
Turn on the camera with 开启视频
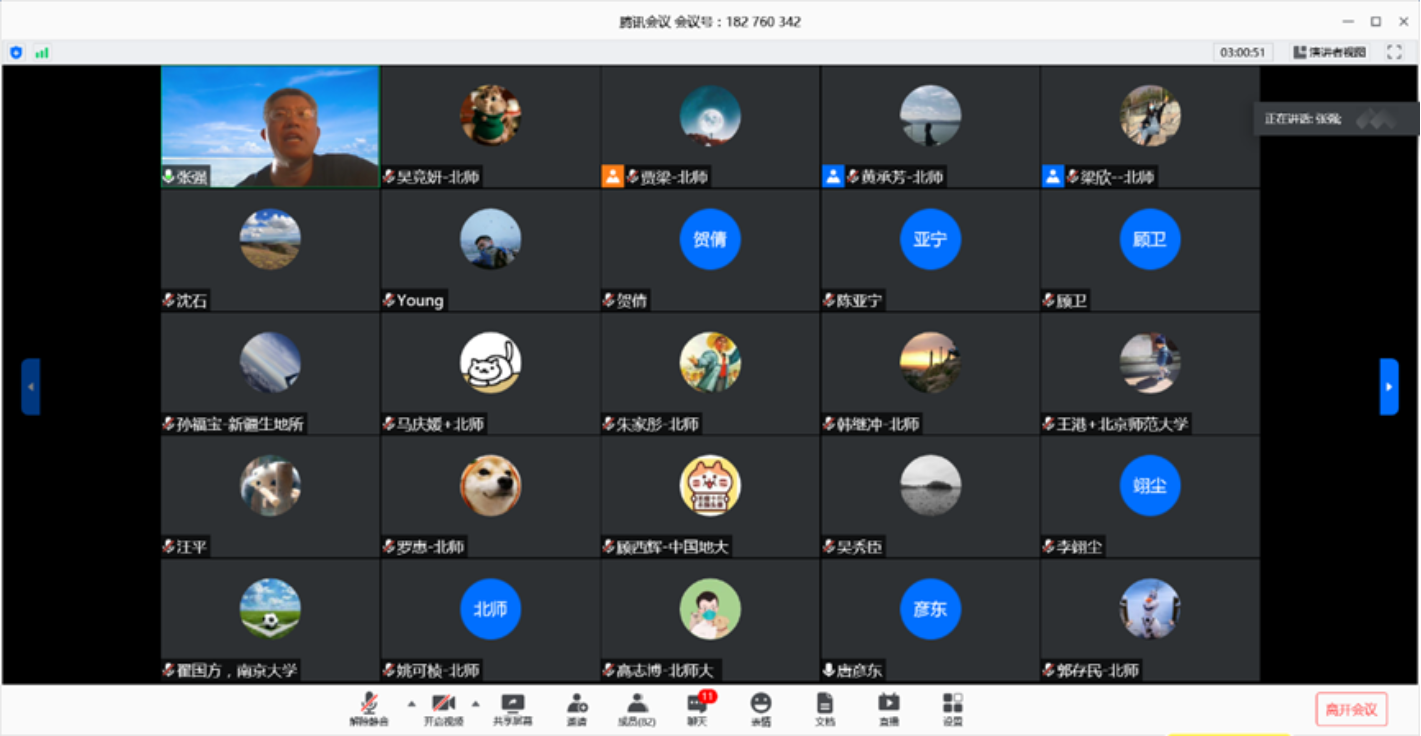pyautogui.click(x=443, y=707)
